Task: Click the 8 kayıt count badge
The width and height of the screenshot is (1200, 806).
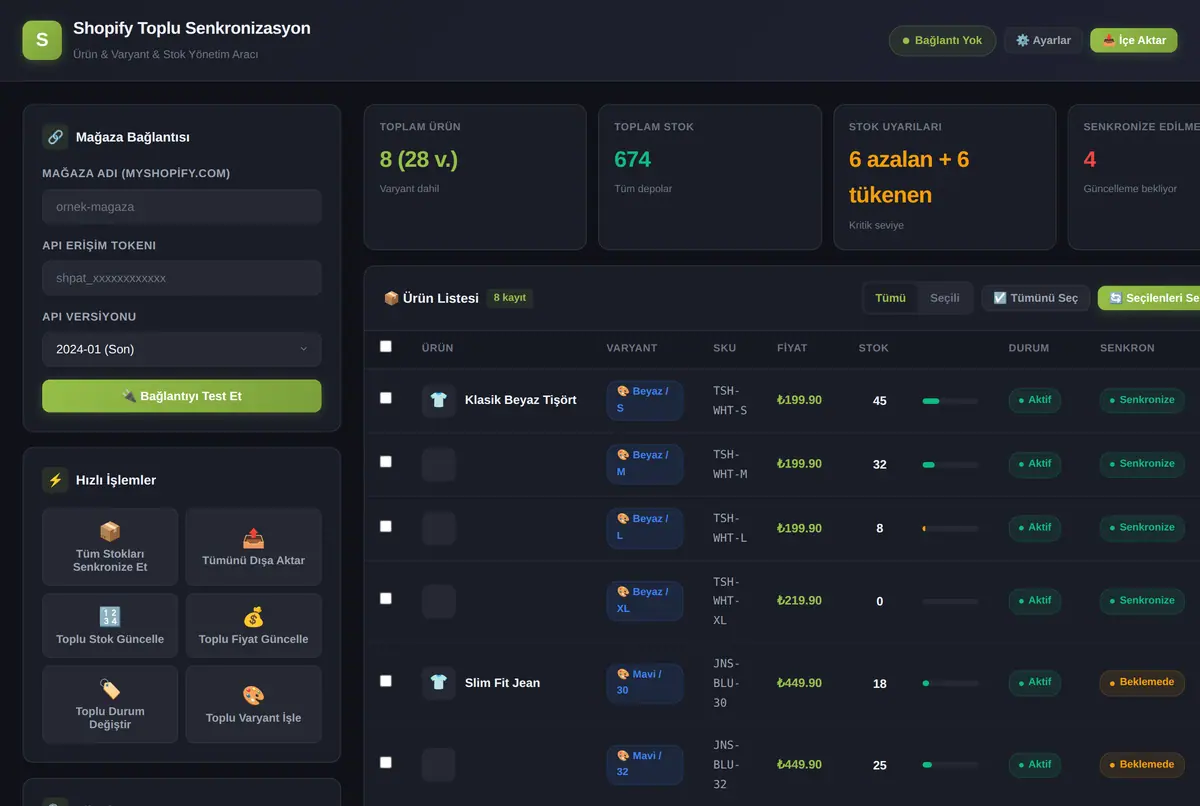Action: (510, 298)
